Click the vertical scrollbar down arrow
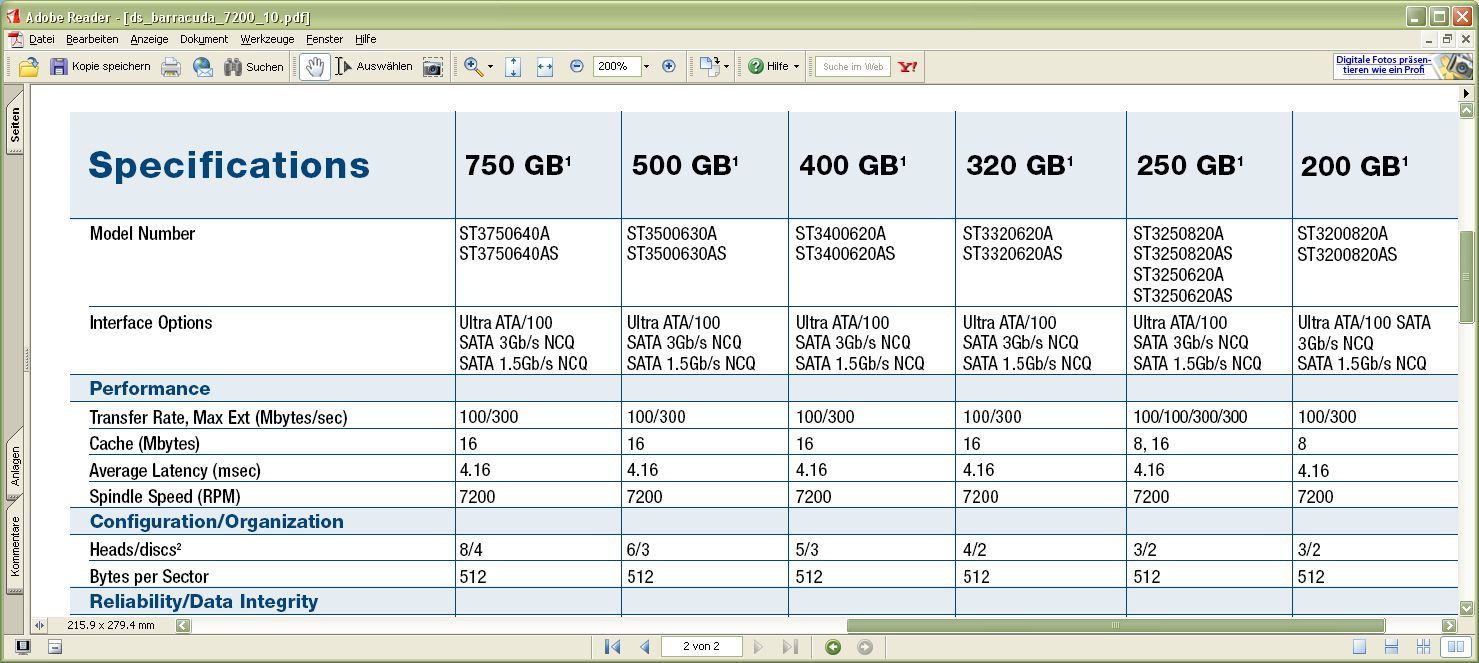Viewport: 1479px width, 663px height. [x=1467, y=607]
